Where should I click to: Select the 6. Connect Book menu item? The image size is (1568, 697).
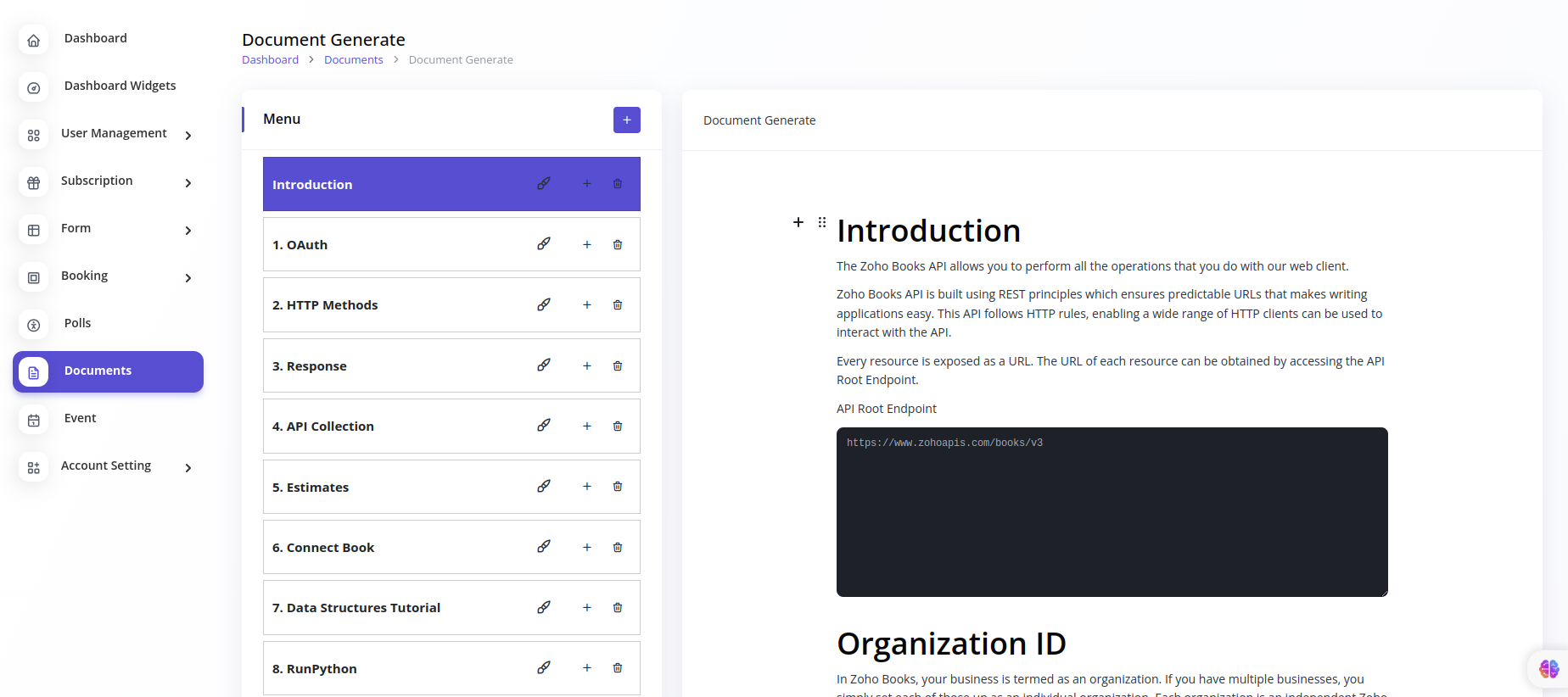tap(451, 547)
